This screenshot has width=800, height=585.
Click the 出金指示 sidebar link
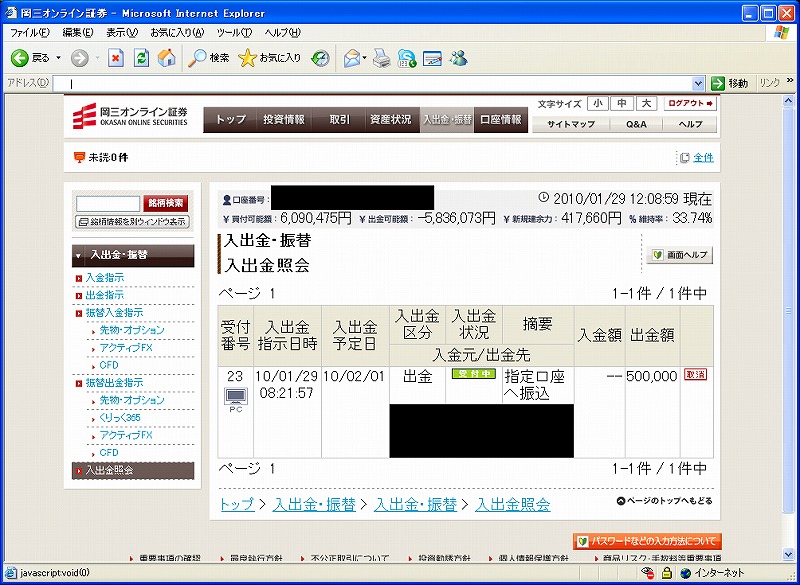(105, 295)
